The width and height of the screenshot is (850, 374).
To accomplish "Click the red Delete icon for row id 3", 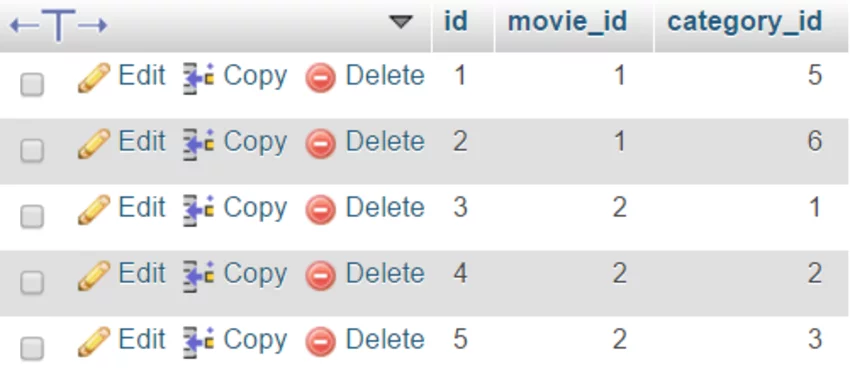I will coord(320,210).
